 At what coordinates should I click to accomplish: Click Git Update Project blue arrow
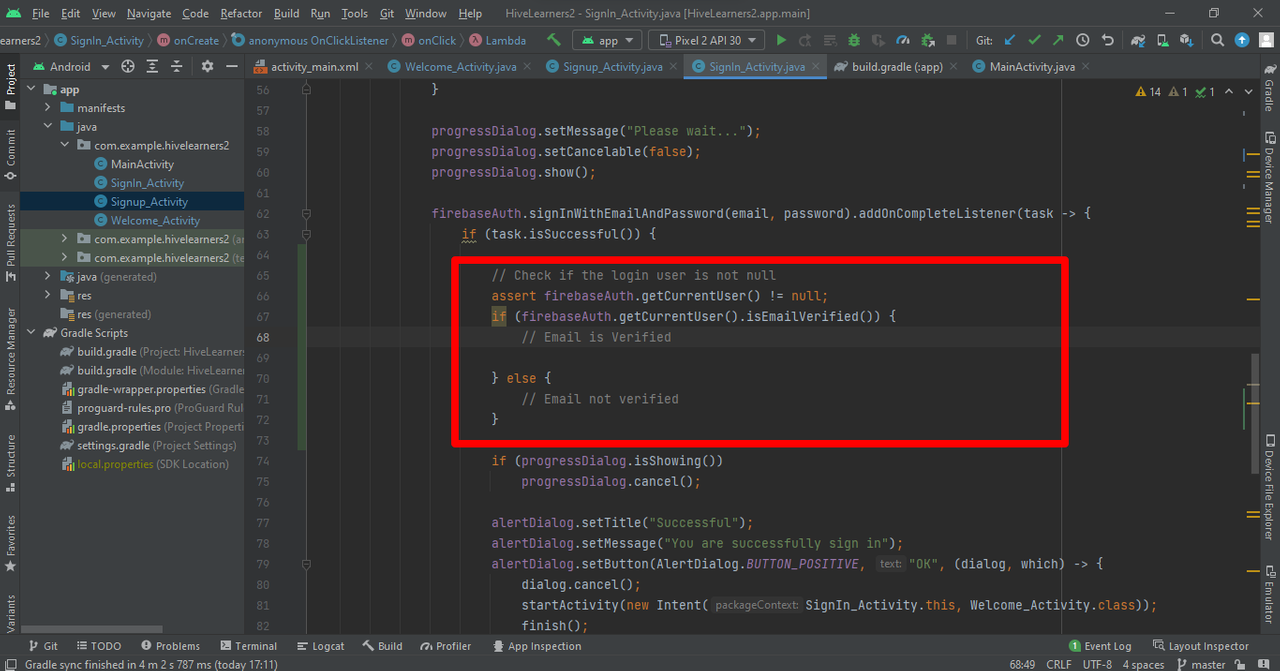(1011, 40)
